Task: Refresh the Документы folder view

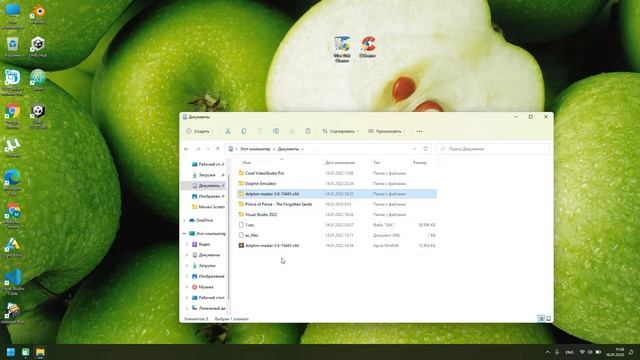Action: [426, 149]
